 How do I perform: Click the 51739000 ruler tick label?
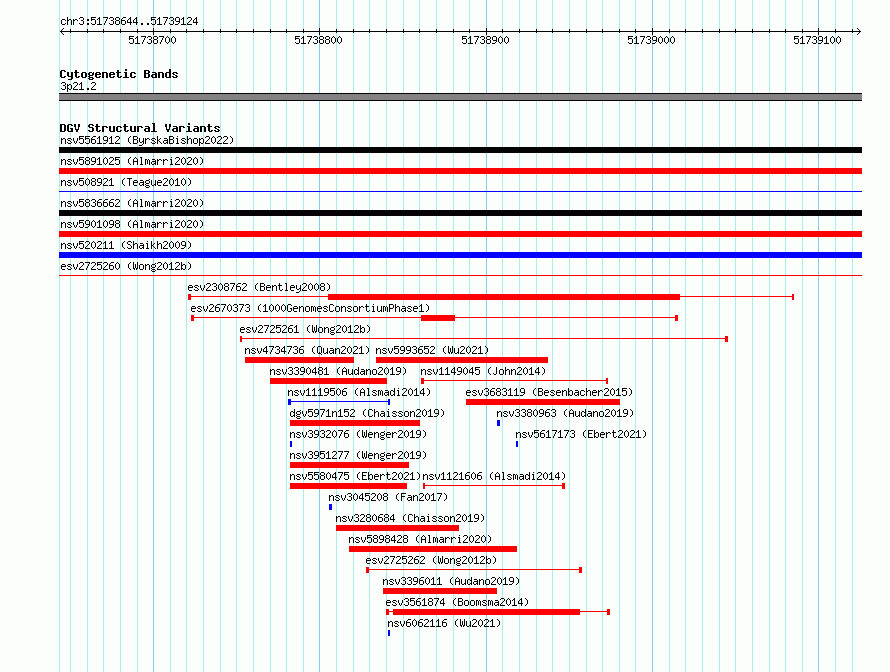(652, 40)
